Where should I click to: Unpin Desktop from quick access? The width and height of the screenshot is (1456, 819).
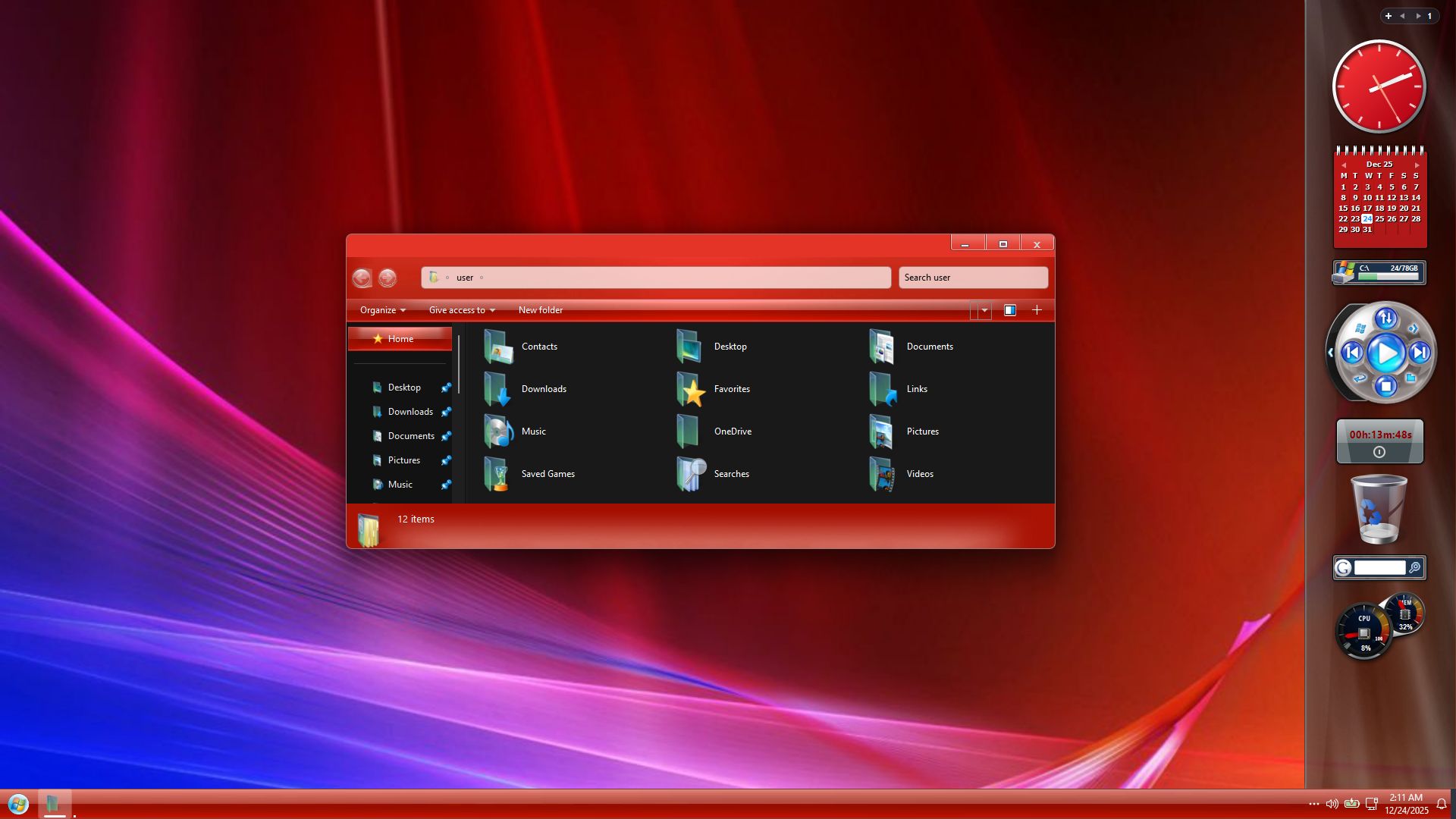click(x=446, y=388)
